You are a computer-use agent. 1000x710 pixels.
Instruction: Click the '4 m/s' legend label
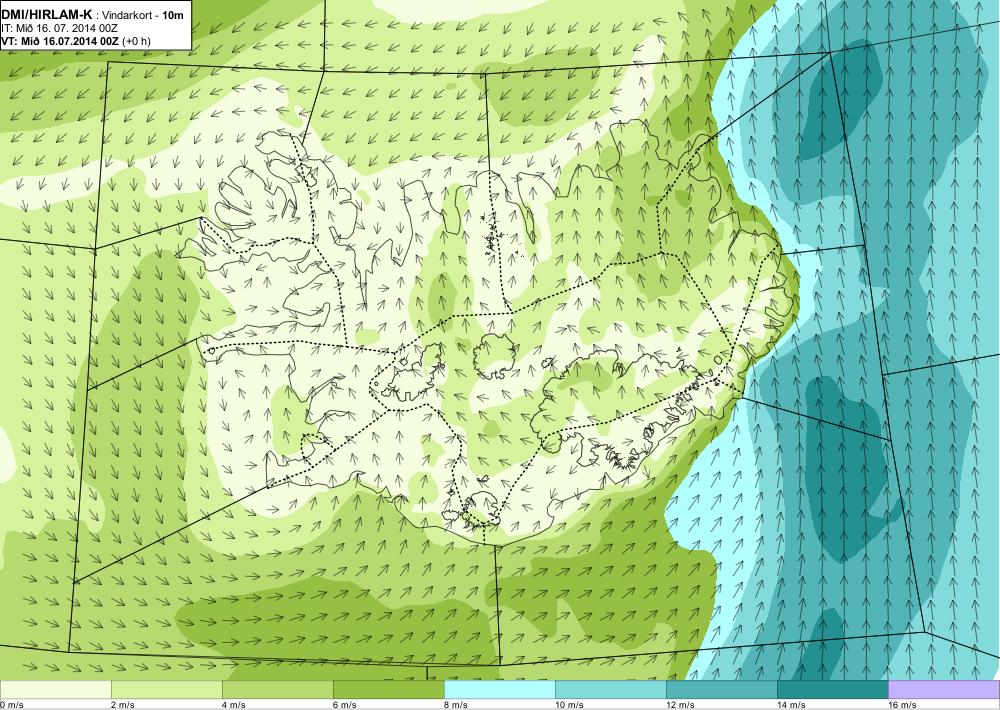coord(233,704)
